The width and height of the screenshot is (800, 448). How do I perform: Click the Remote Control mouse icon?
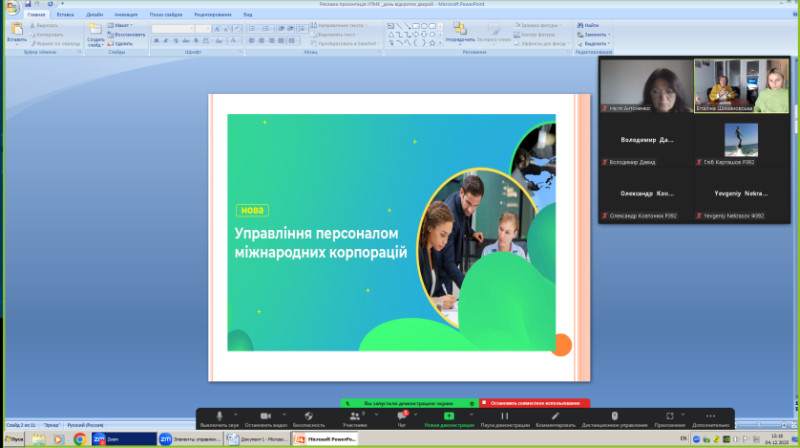tap(614, 415)
